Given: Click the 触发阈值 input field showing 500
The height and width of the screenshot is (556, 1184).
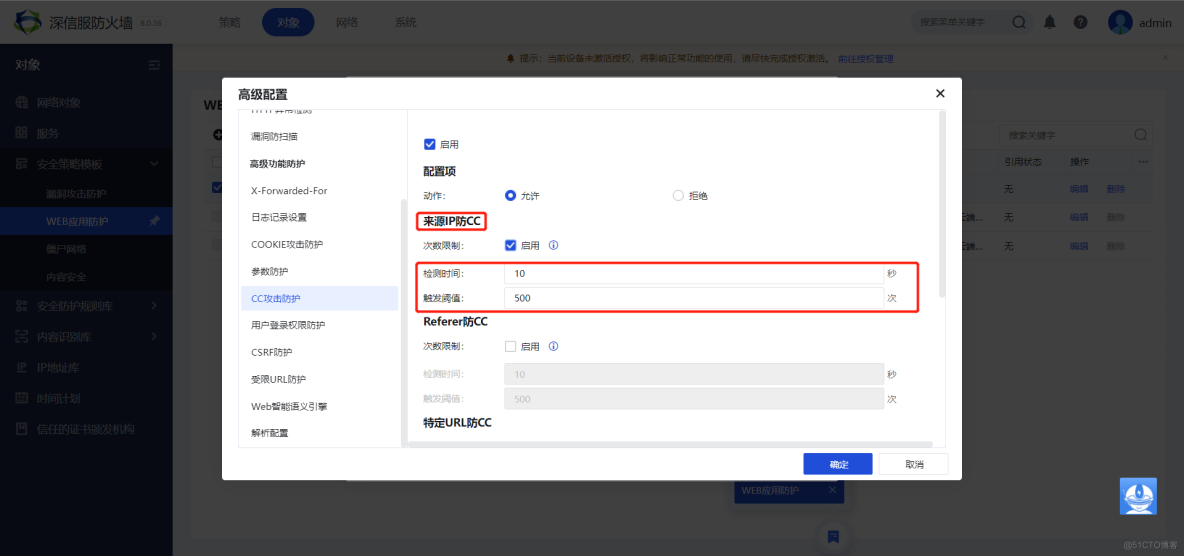Looking at the screenshot, I should click(692, 298).
